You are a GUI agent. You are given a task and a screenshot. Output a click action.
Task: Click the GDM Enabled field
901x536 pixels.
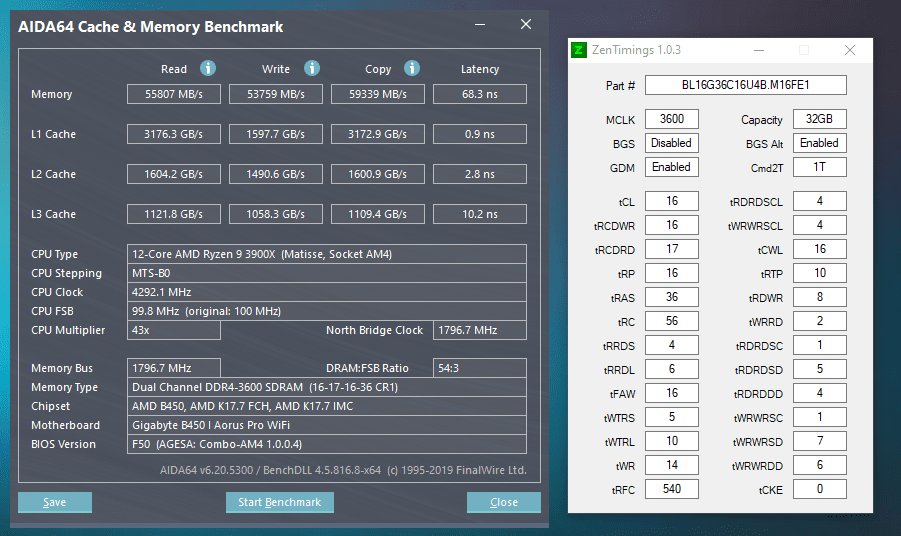click(672, 167)
